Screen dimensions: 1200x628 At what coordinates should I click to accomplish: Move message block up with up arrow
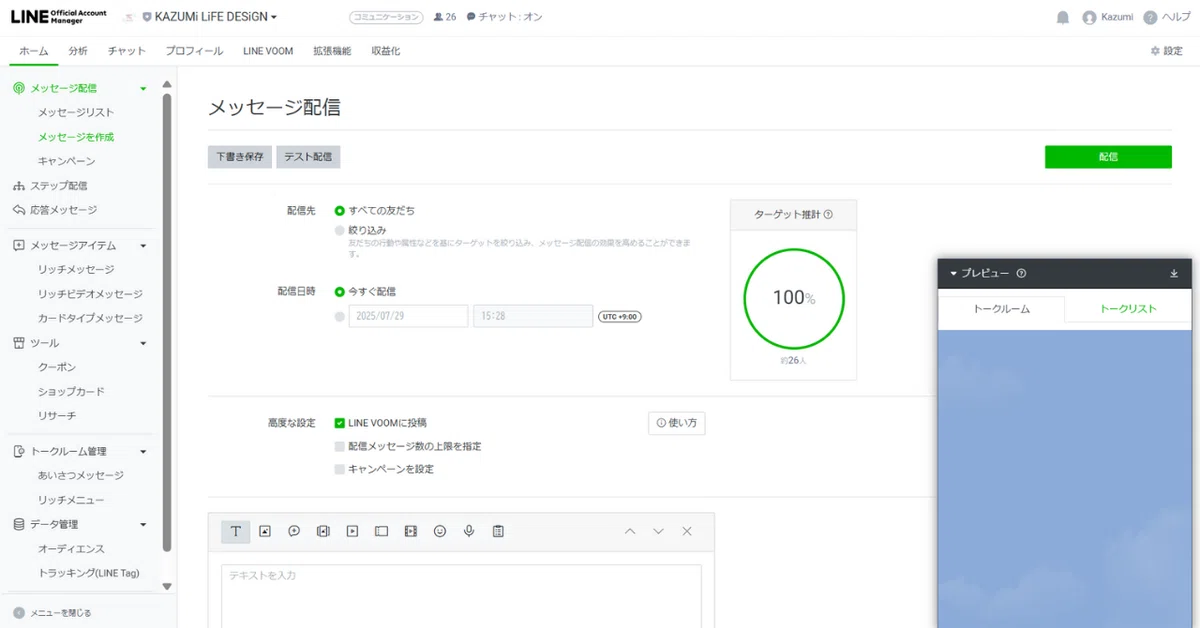pyautogui.click(x=630, y=531)
